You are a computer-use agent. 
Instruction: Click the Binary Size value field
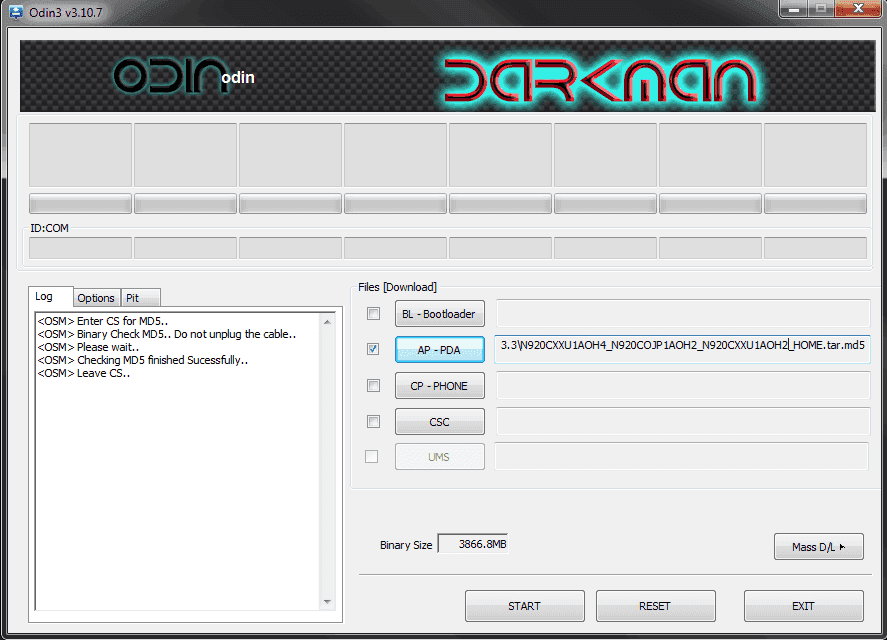click(x=473, y=544)
